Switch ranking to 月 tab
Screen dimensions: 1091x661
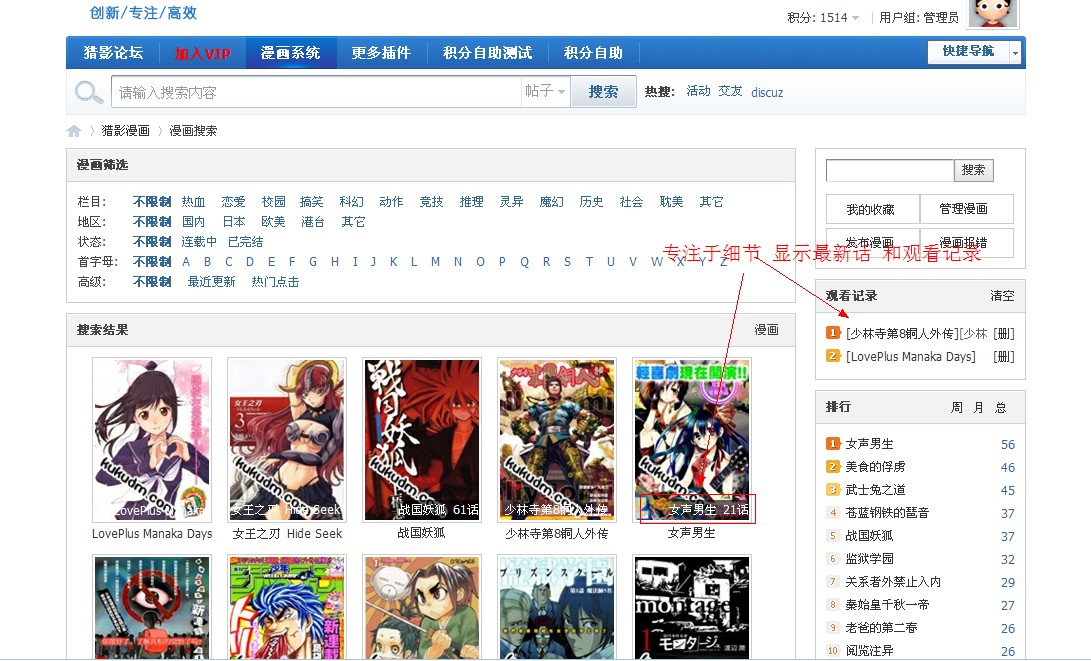pyautogui.click(x=978, y=407)
